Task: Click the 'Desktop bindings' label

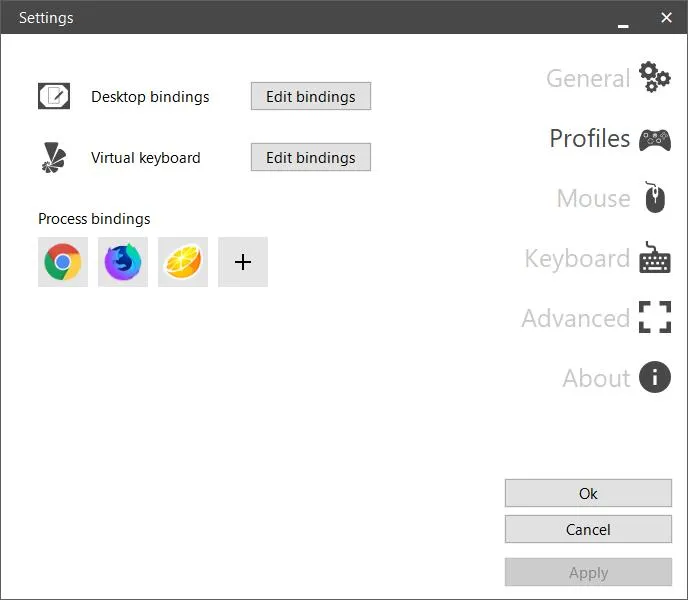Action: (150, 97)
